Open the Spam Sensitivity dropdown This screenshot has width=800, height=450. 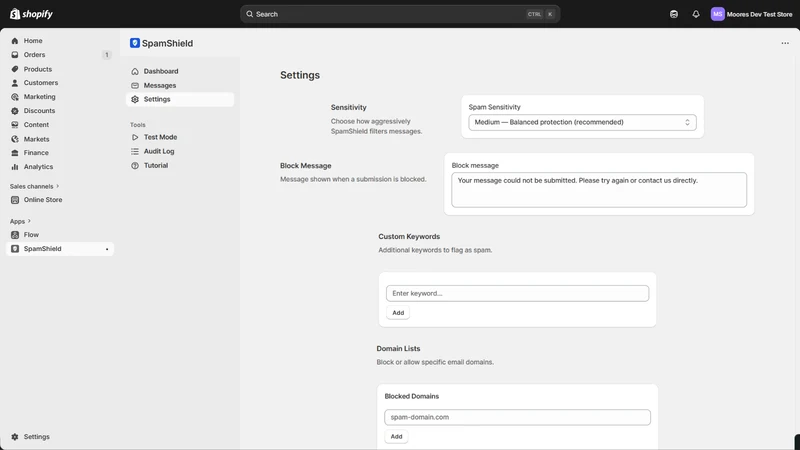click(582, 122)
